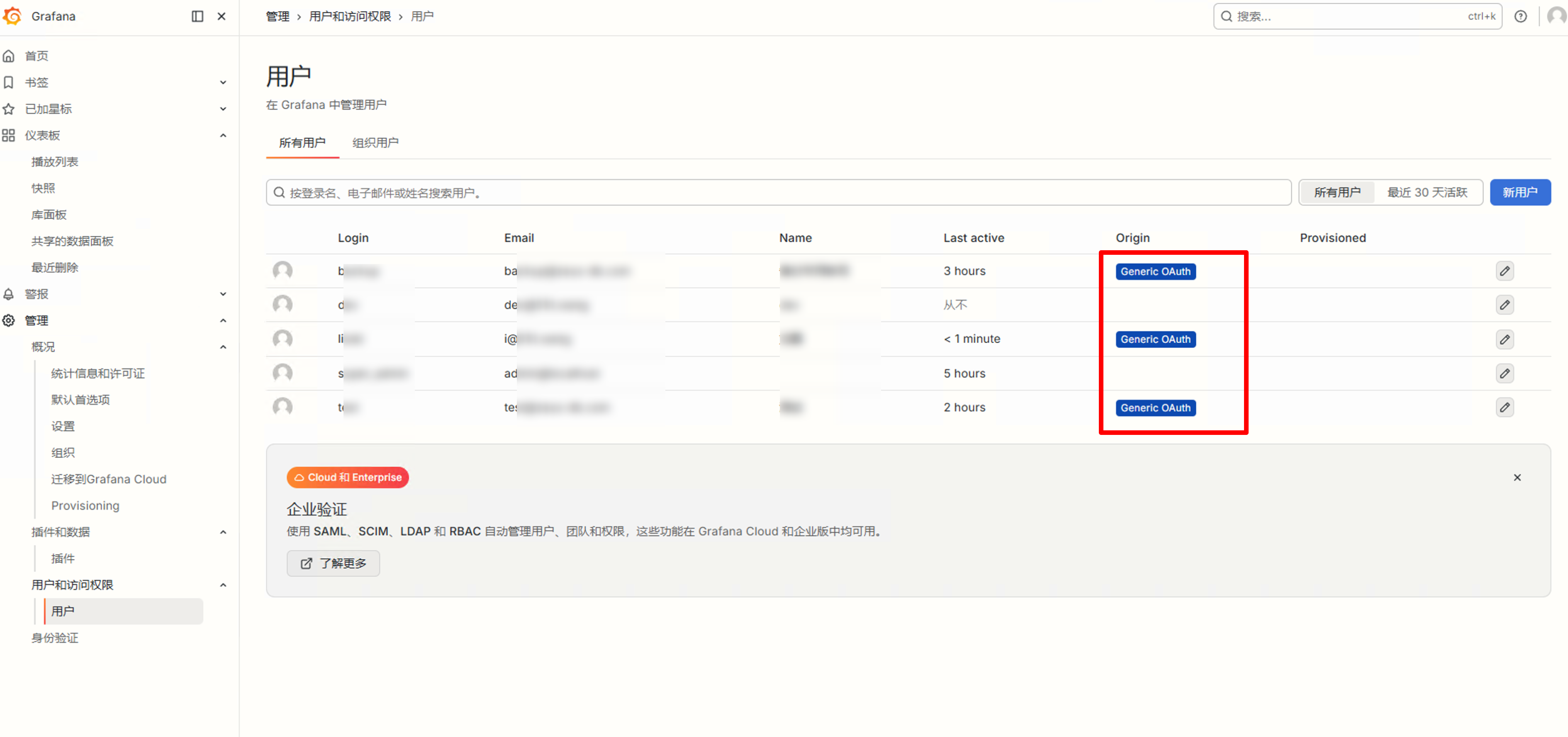Edit the user who was never active

[x=1505, y=305]
